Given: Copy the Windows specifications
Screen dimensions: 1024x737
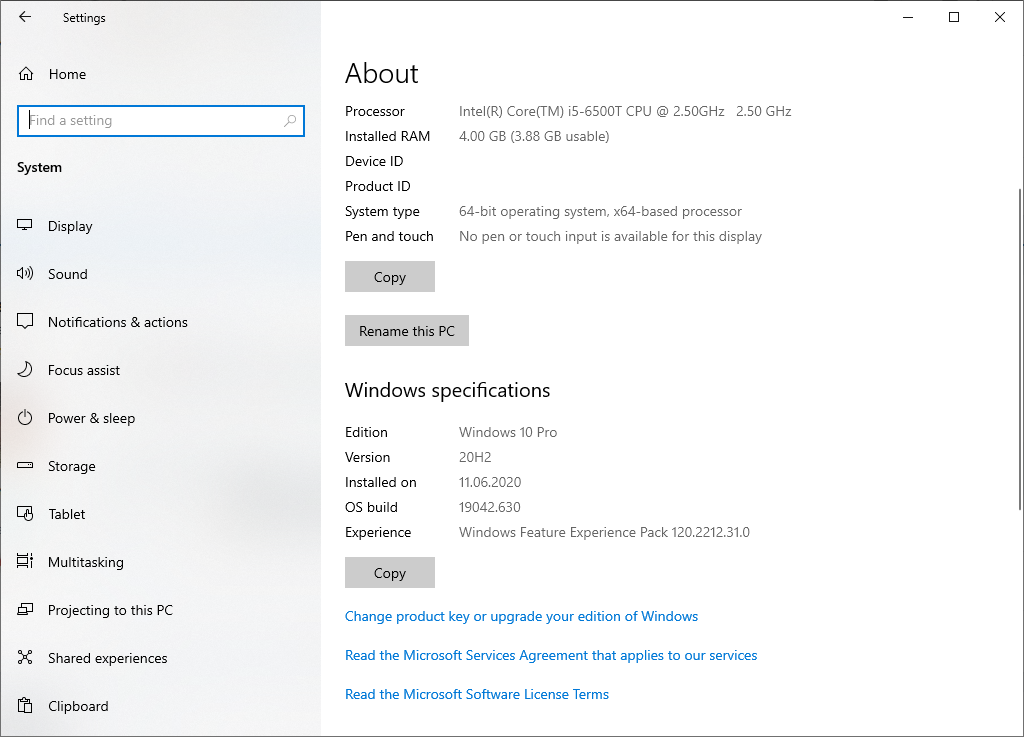Looking at the screenshot, I should coord(390,572).
